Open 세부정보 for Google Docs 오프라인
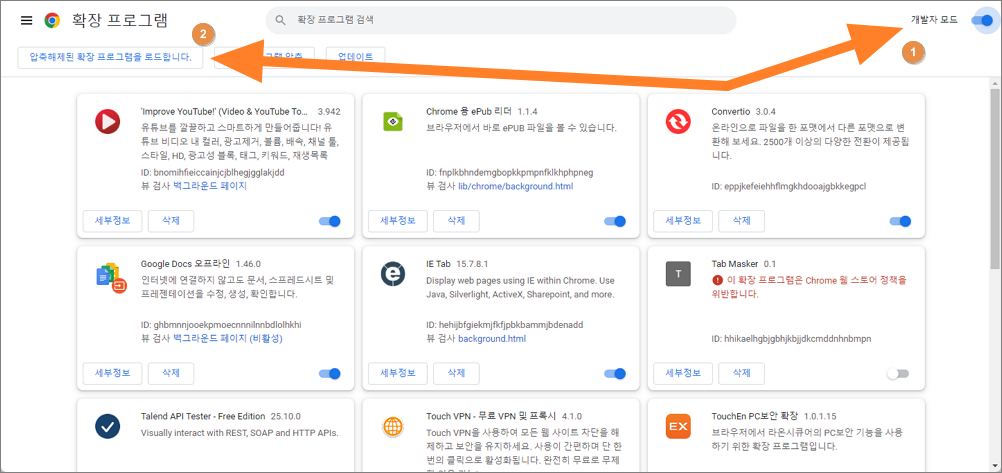1002x473 pixels. [x=112, y=373]
